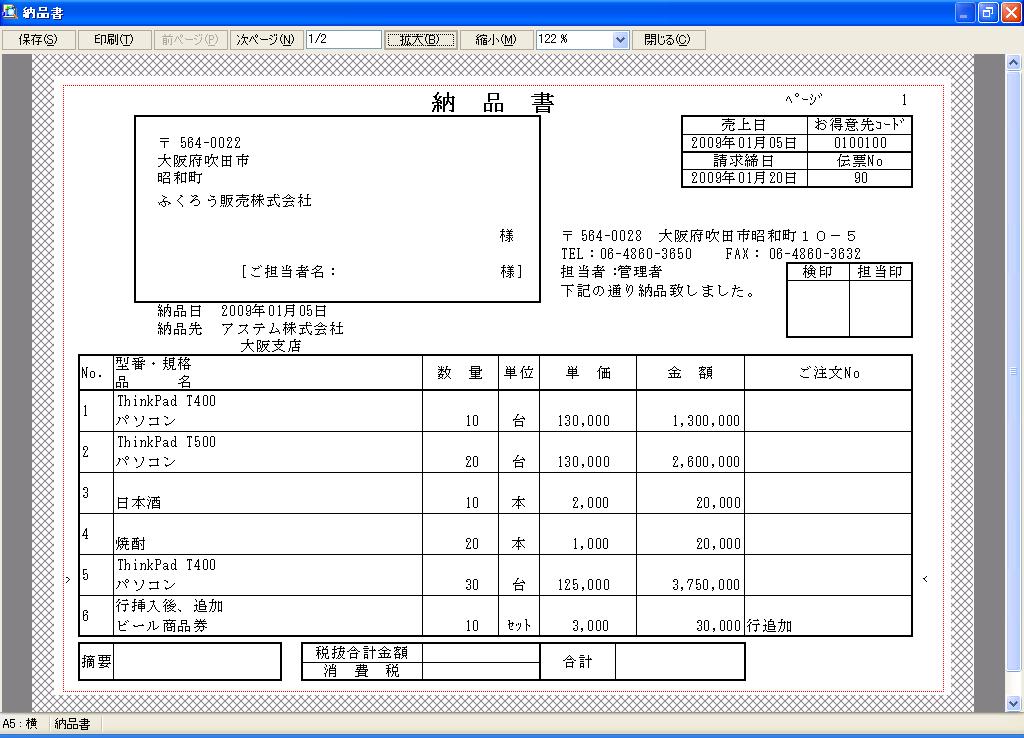Click the 検印 stamp box header

coord(818,272)
